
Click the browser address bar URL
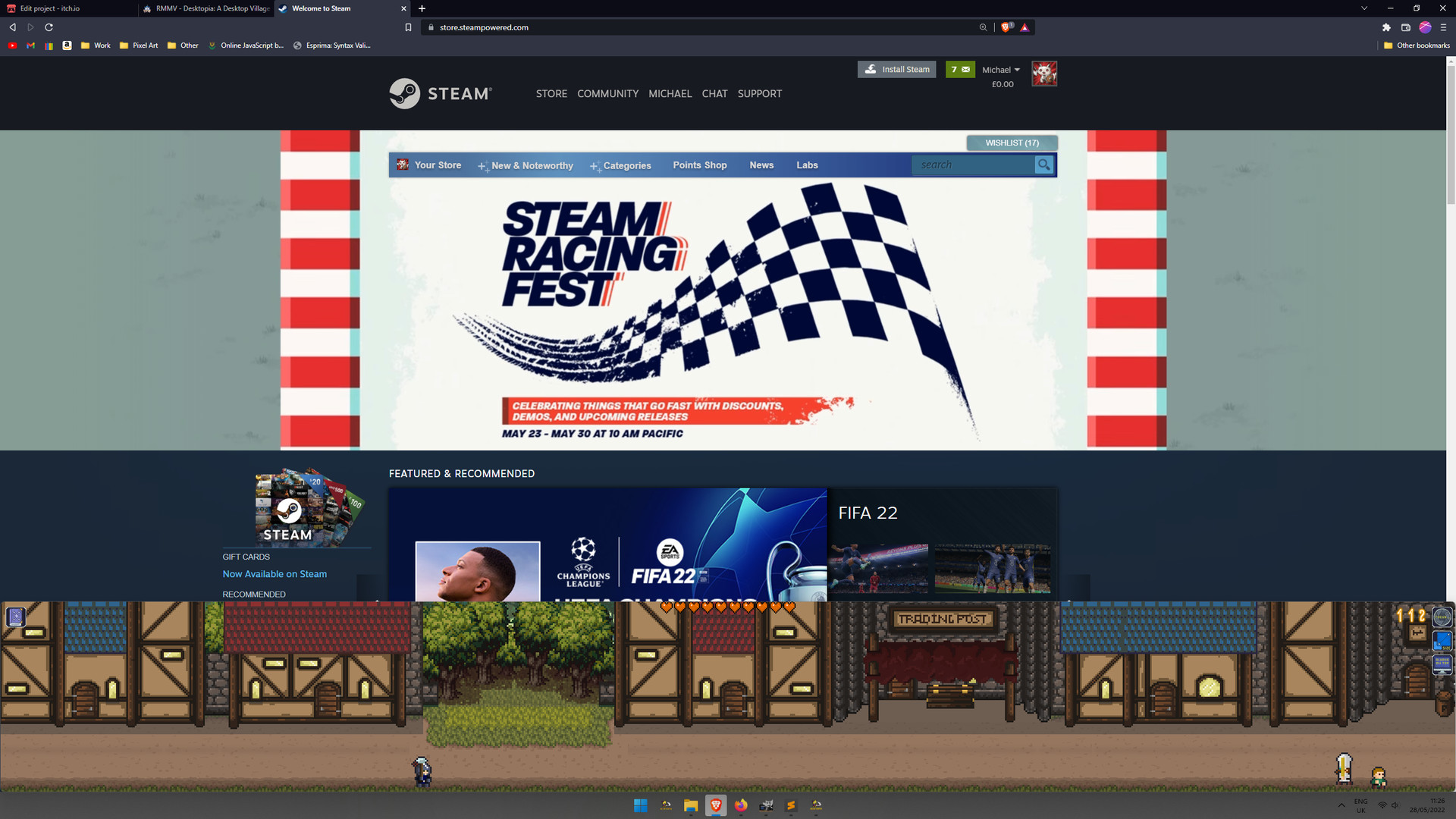[x=484, y=27]
